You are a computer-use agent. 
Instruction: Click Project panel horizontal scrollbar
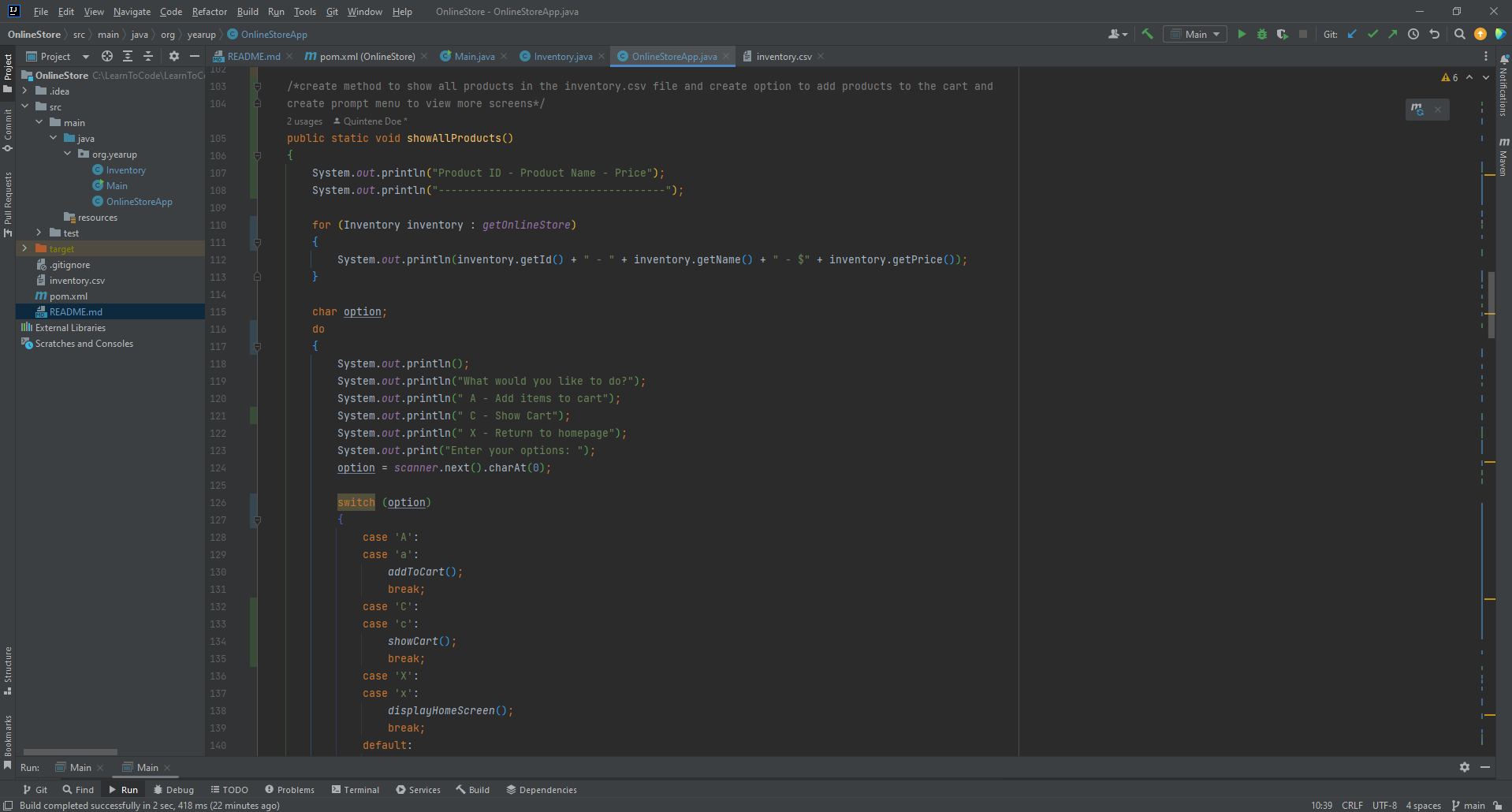click(70, 752)
